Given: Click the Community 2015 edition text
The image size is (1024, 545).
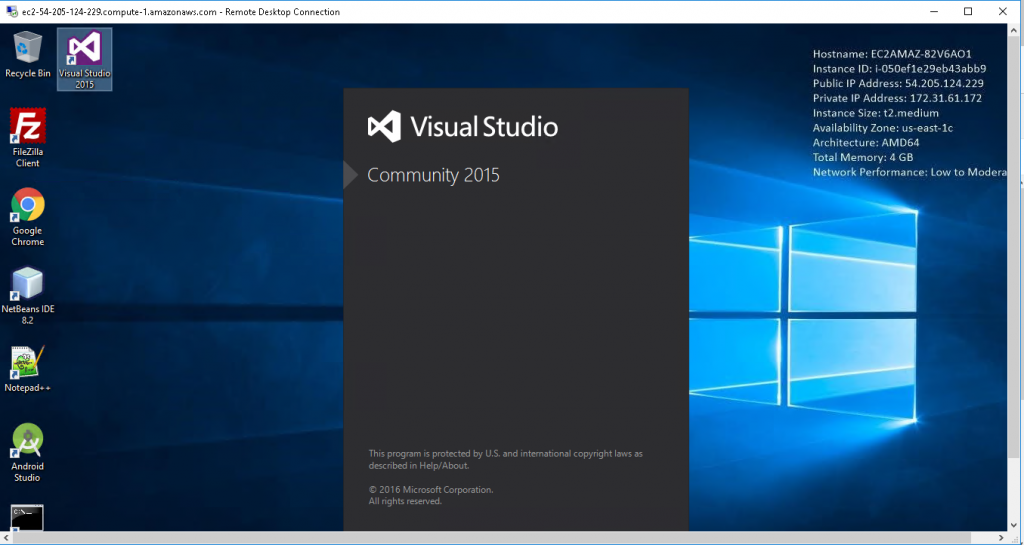Looking at the screenshot, I should (x=433, y=176).
